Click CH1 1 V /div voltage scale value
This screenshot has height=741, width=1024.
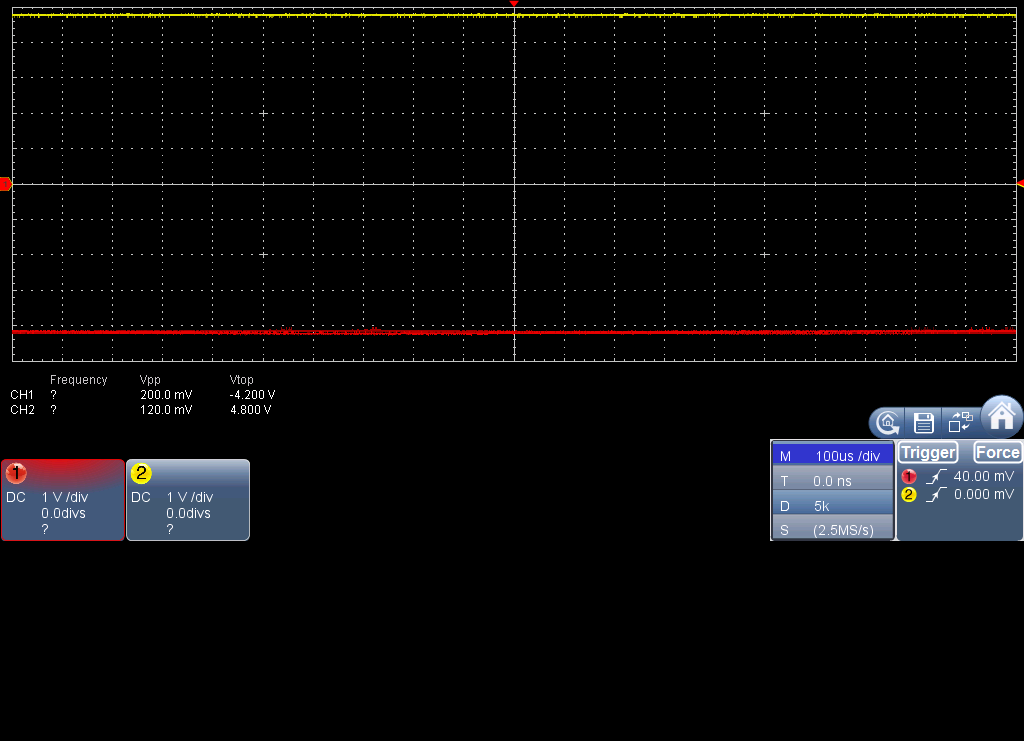click(x=65, y=497)
